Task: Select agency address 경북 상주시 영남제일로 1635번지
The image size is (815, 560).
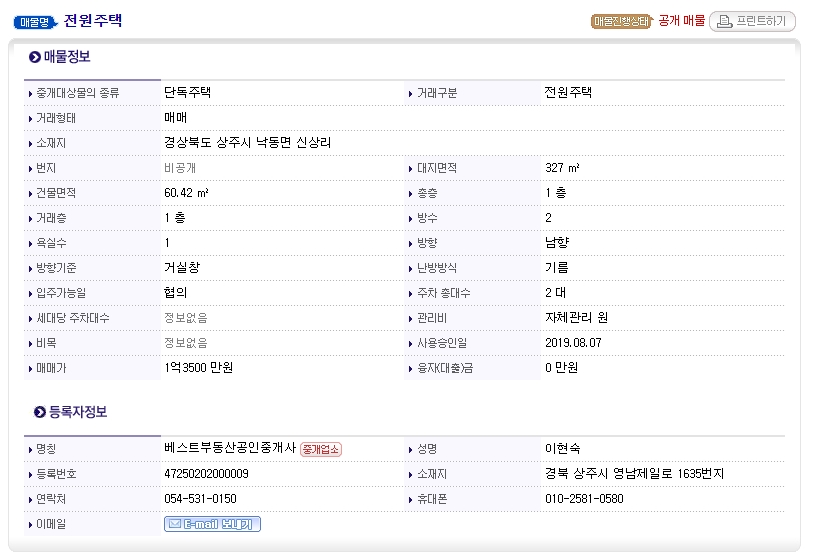Action: (635, 473)
